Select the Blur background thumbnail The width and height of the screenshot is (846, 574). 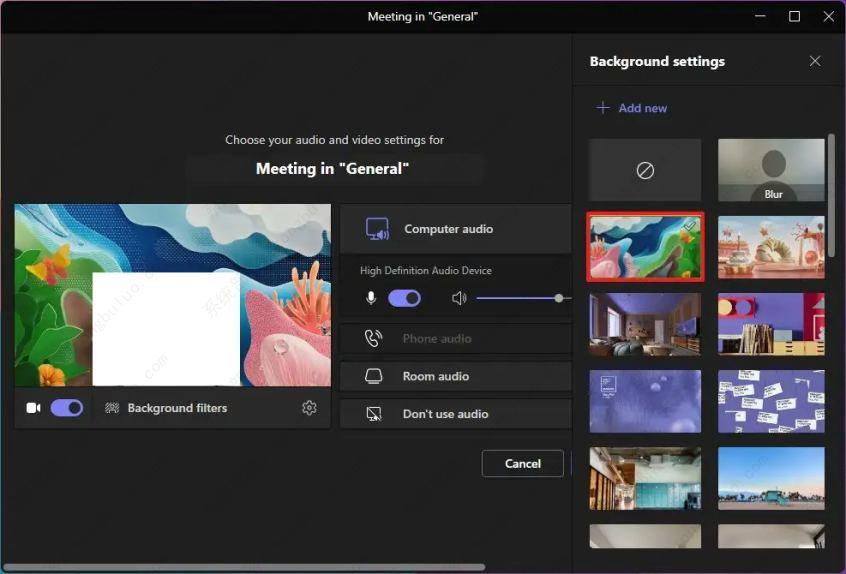coord(771,171)
